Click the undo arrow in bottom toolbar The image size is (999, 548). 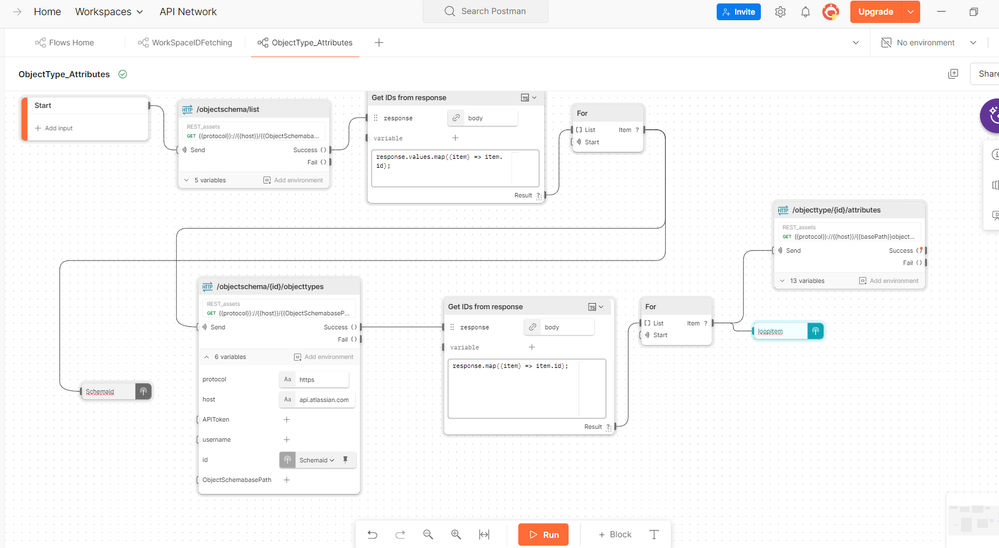[x=373, y=535]
